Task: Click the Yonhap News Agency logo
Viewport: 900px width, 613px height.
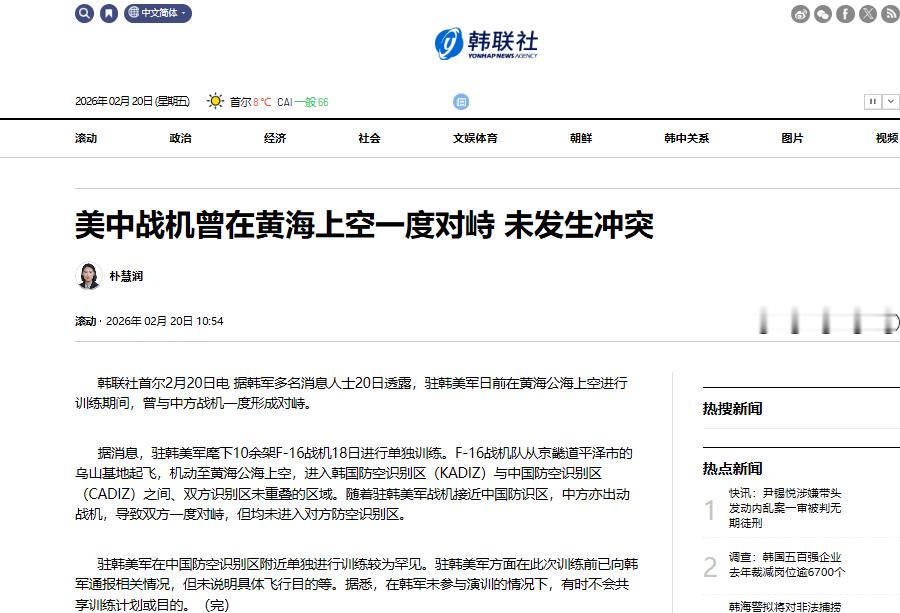Action: [x=486, y=43]
